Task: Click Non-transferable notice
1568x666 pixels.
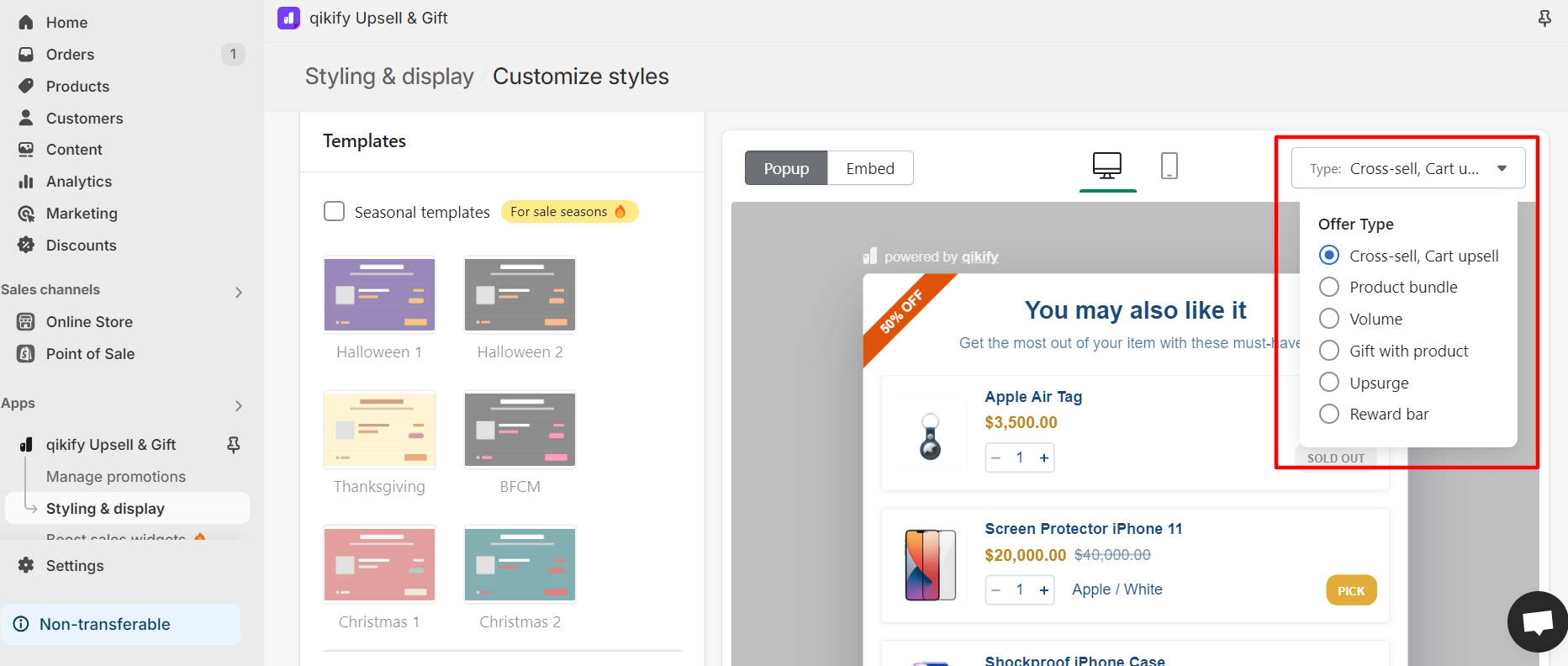Action: tap(120, 624)
